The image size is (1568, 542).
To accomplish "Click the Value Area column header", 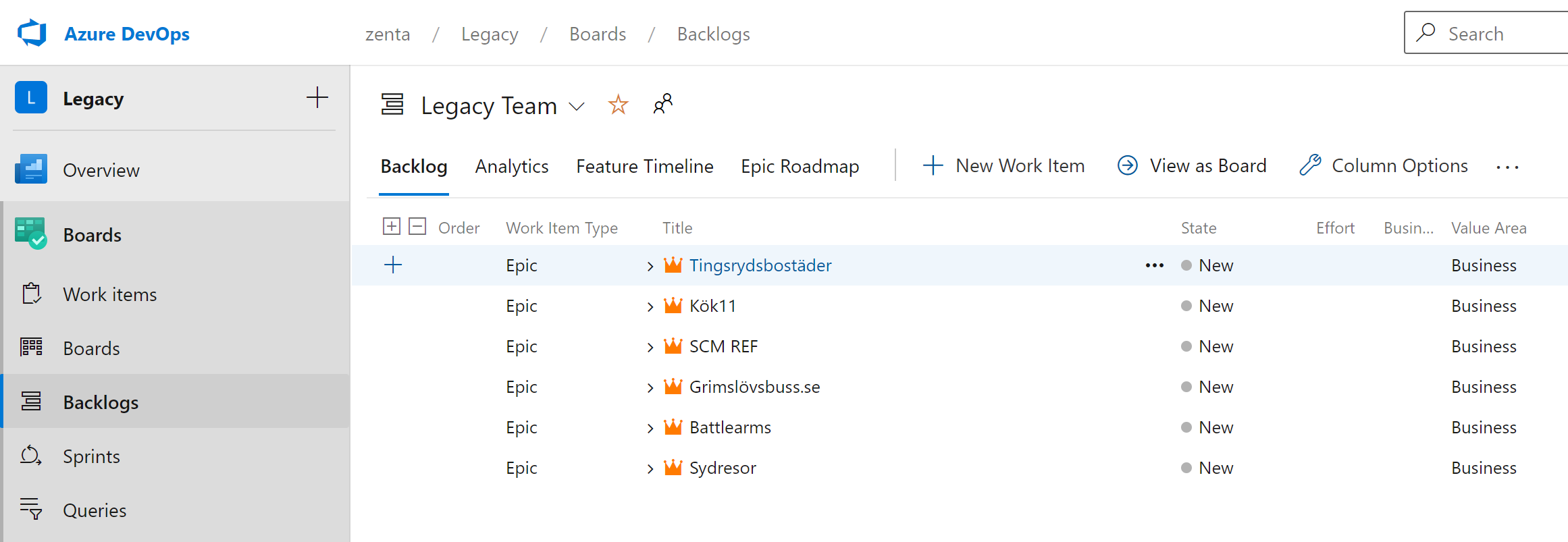I will pyautogui.click(x=1488, y=228).
